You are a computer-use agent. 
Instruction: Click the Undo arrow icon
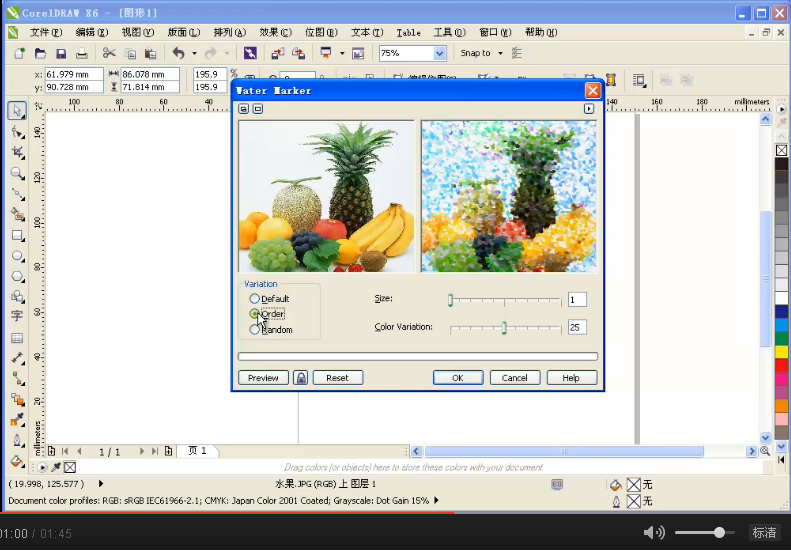point(179,53)
